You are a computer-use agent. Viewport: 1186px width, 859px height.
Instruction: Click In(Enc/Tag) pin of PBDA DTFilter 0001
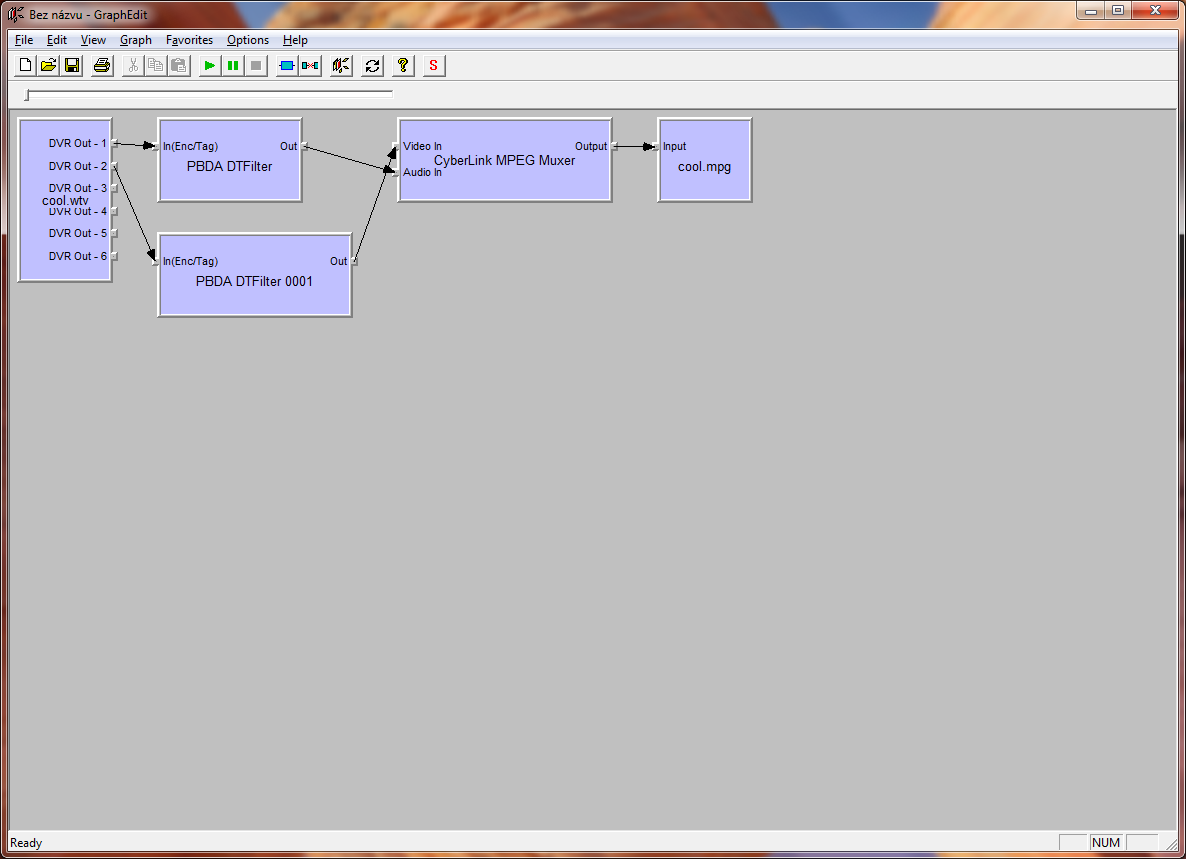point(156,262)
